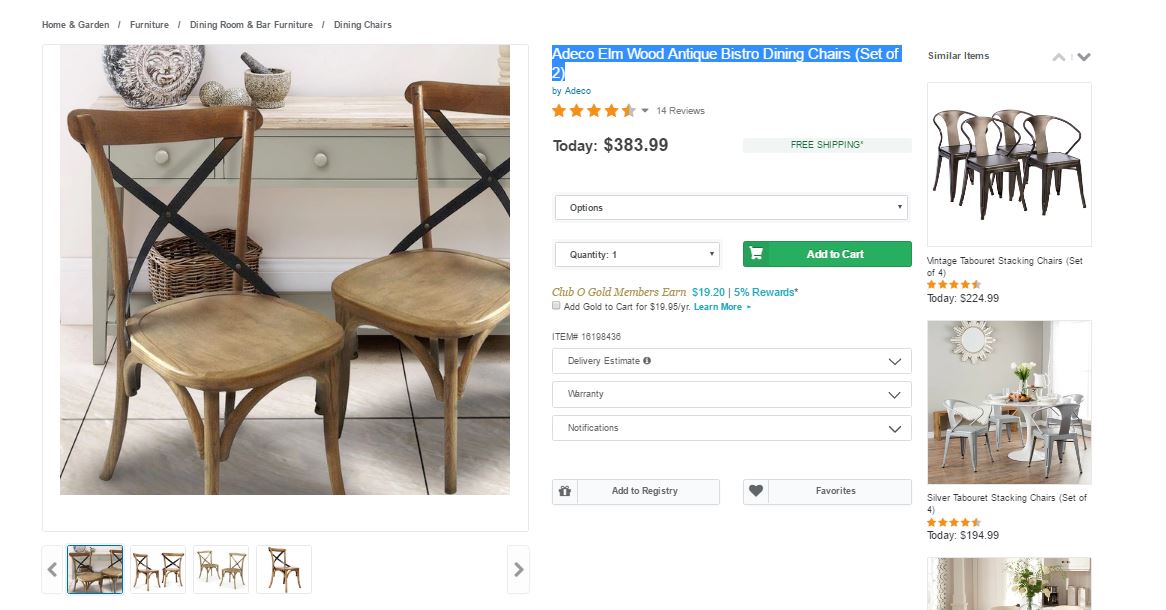Open the Options dropdown
This screenshot has height=610, width=1166.
731,208
